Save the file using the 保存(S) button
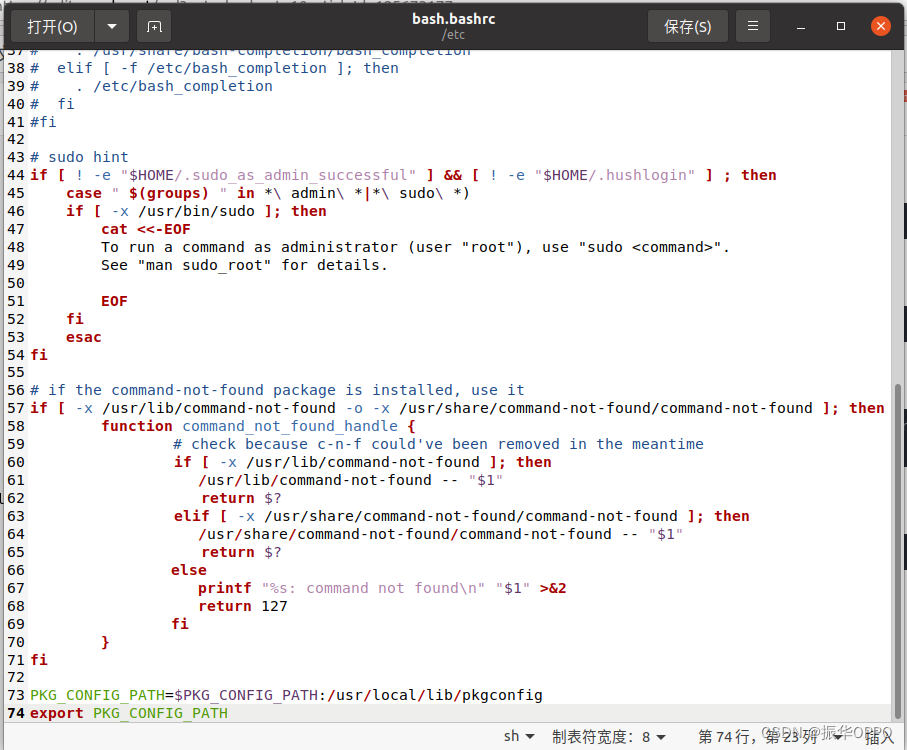 [x=687, y=26]
